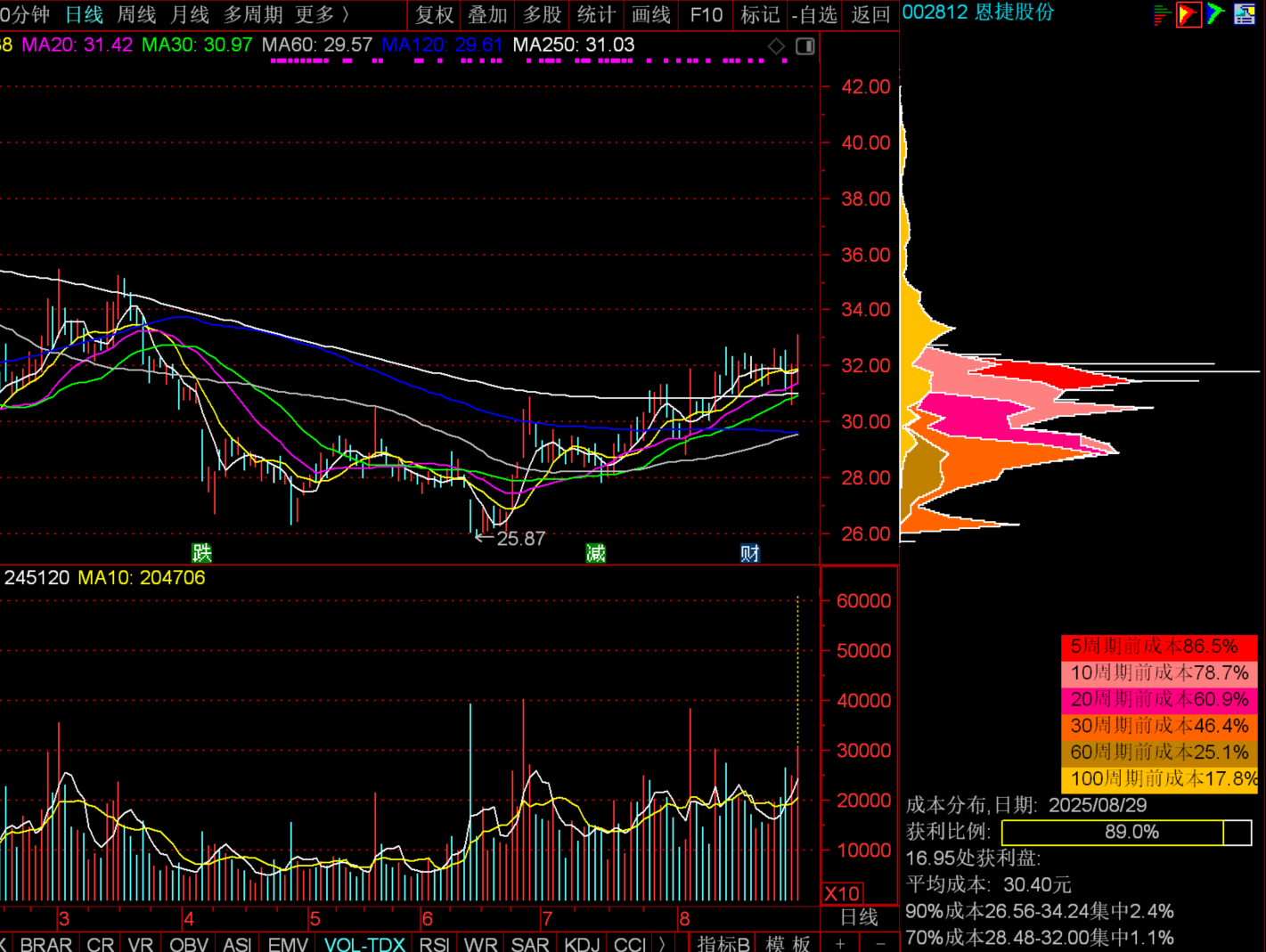This screenshot has width=1266, height=952.
Task: Open F10 company info
Action: click(706, 15)
